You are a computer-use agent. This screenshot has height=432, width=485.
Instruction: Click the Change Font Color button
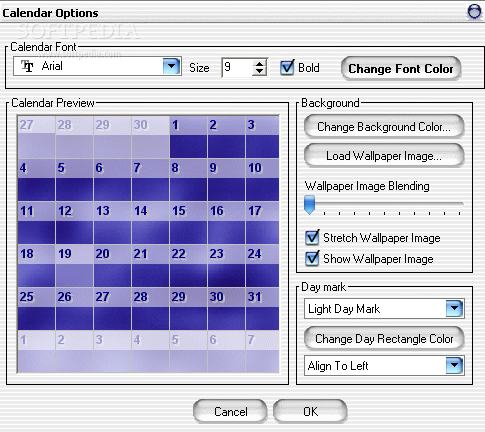(401, 69)
